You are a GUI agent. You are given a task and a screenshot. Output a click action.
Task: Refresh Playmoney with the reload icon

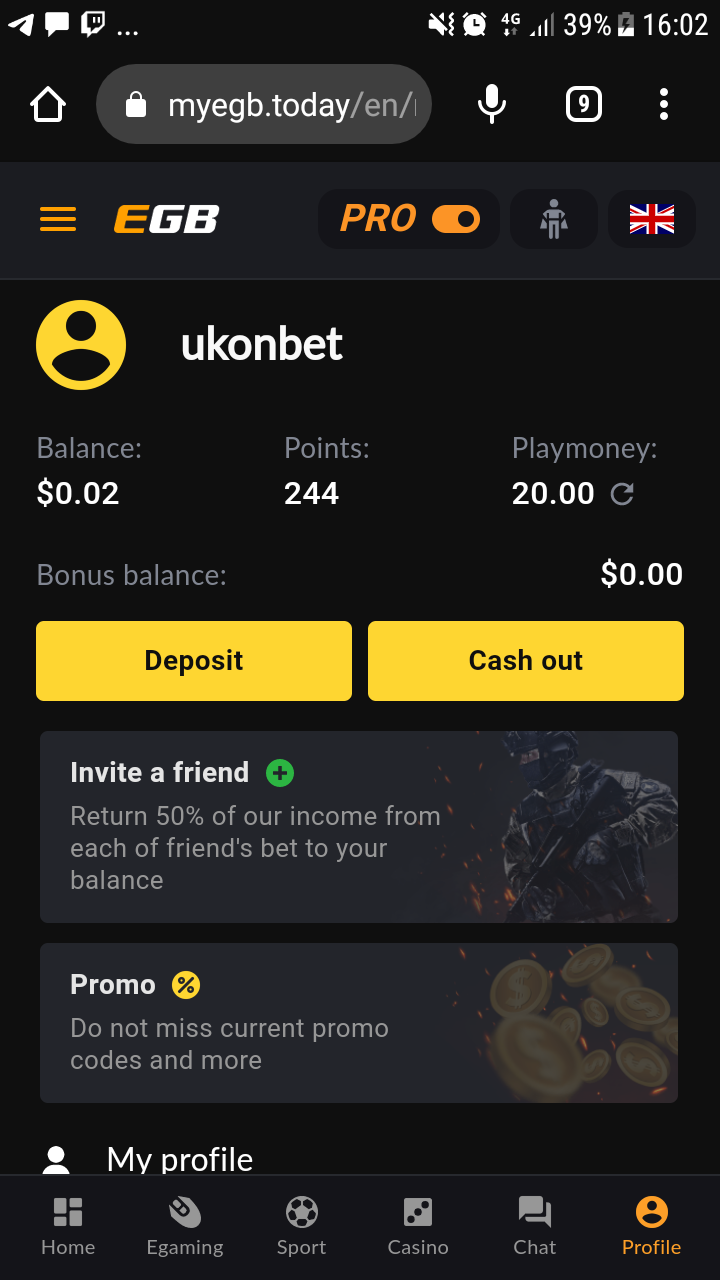click(622, 494)
